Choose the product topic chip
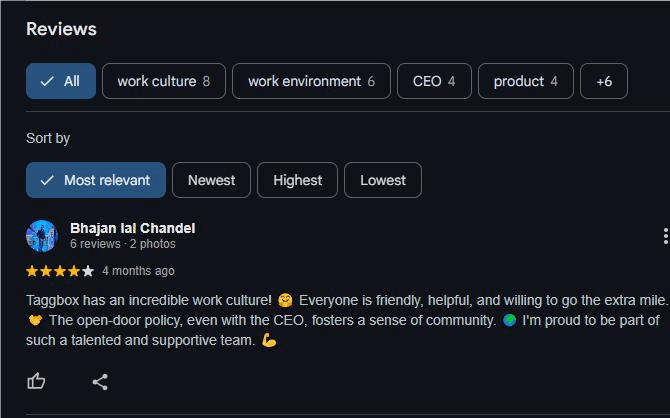The width and height of the screenshot is (670, 418). 525,81
